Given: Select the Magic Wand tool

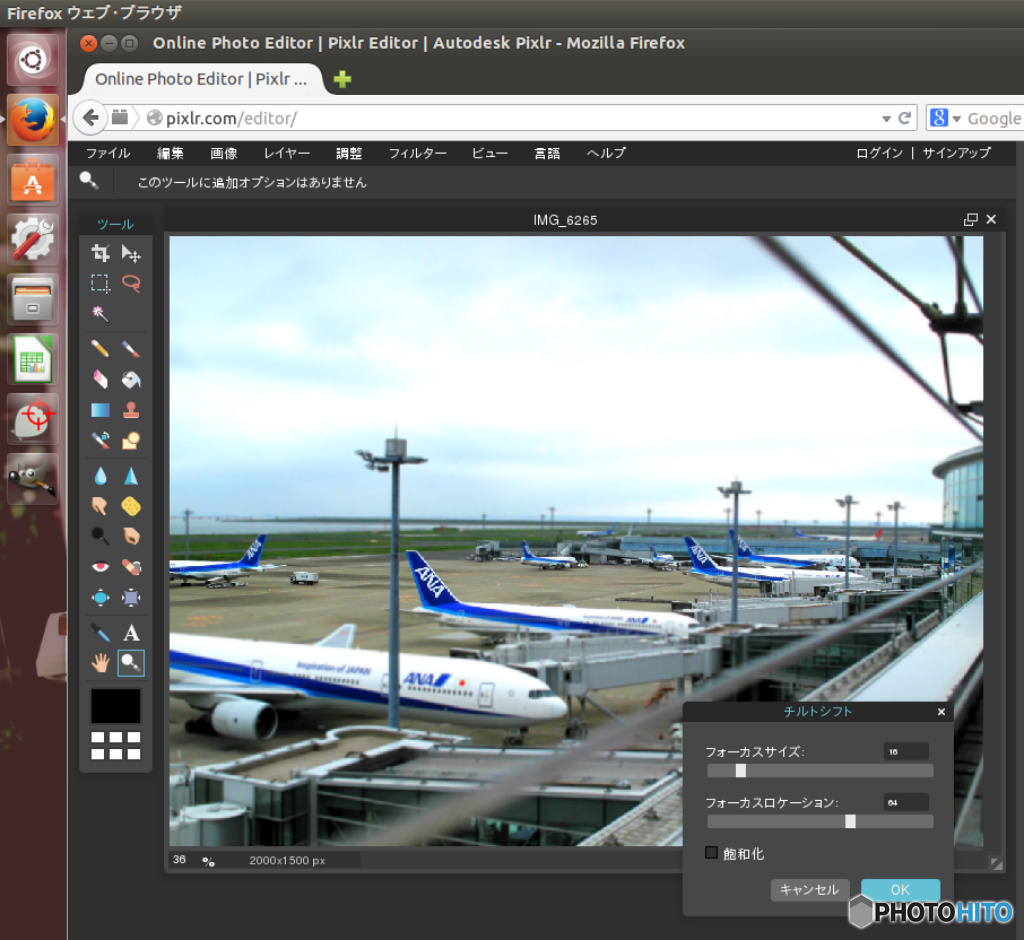Looking at the screenshot, I should 100,313.
